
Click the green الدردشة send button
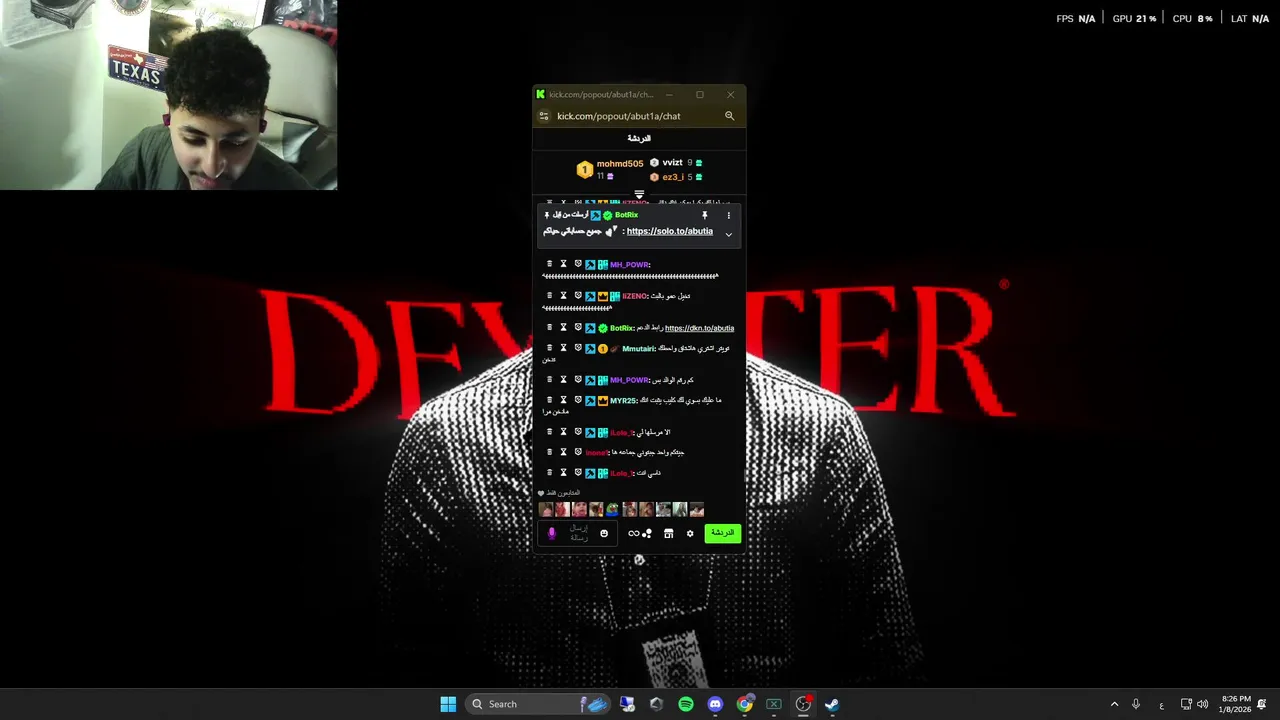point(722,533)
